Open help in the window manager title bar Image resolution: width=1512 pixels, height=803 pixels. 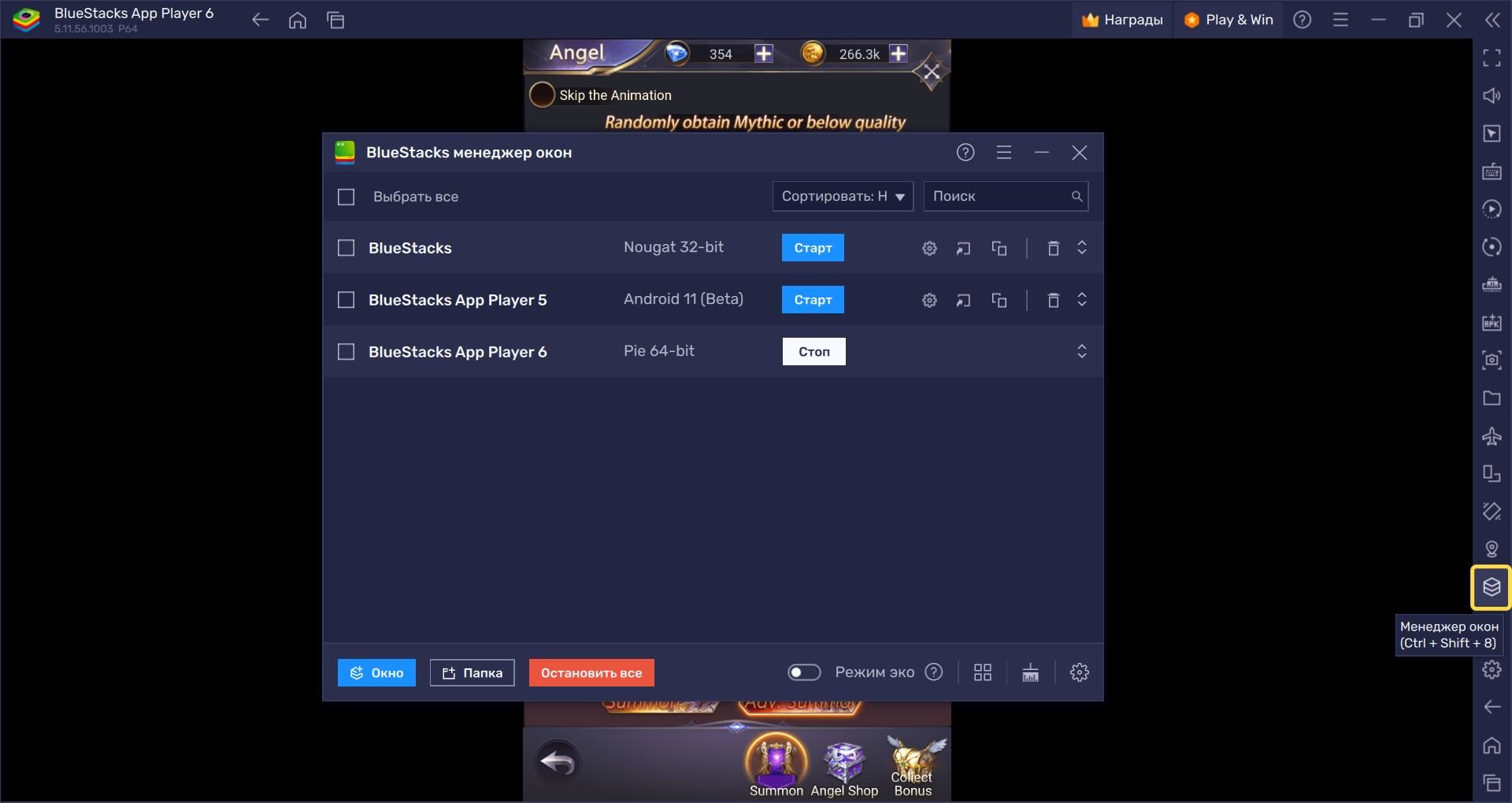point(965,153)
